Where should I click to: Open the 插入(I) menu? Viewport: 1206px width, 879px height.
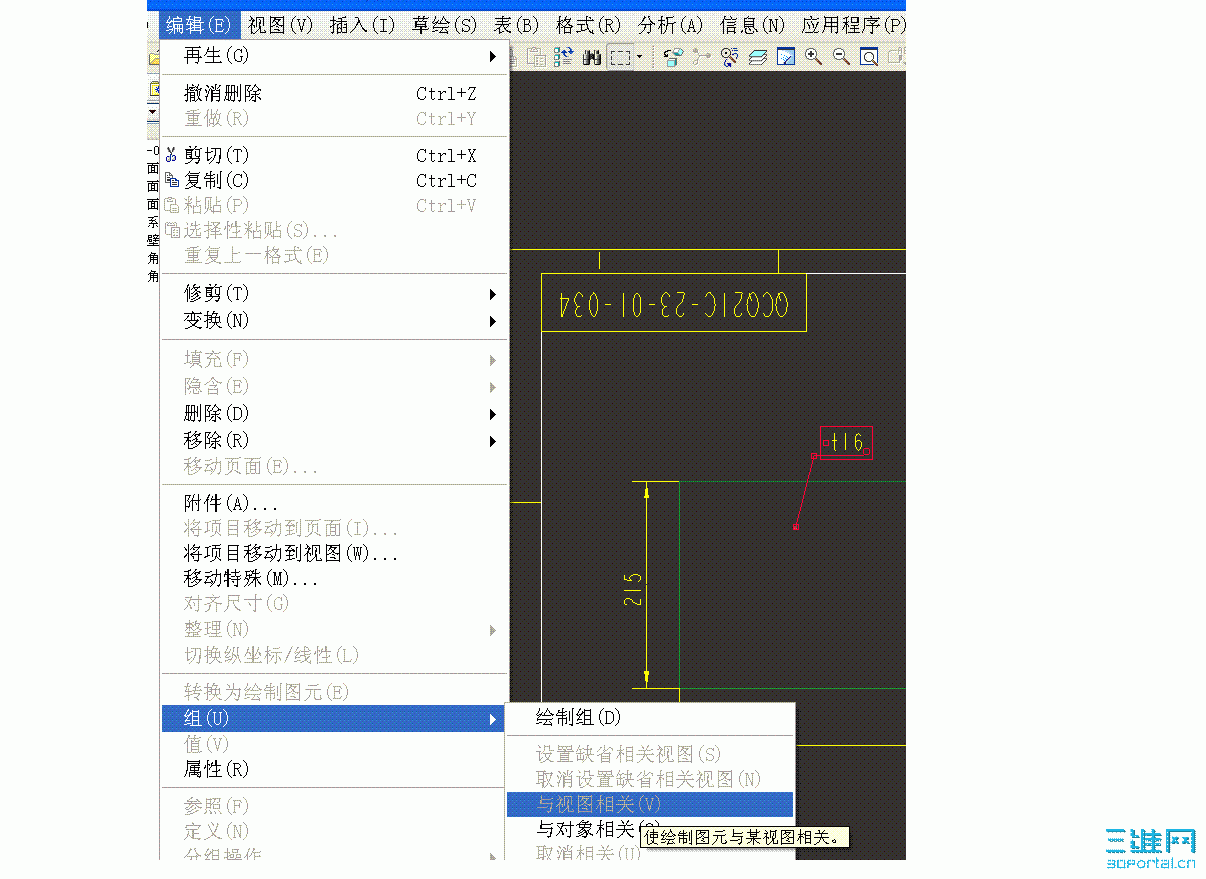coord(362,25)
